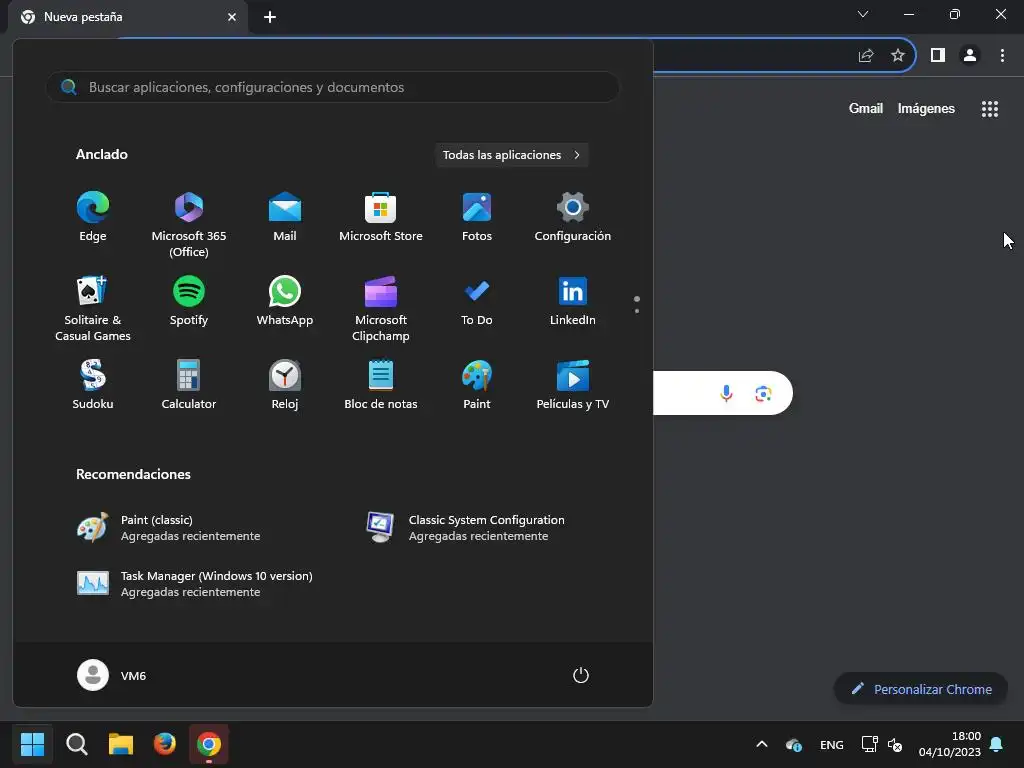Screen dimensions: 1024x768
Task: Click the ENG language indicator
Action: click(x=831, y=744)
